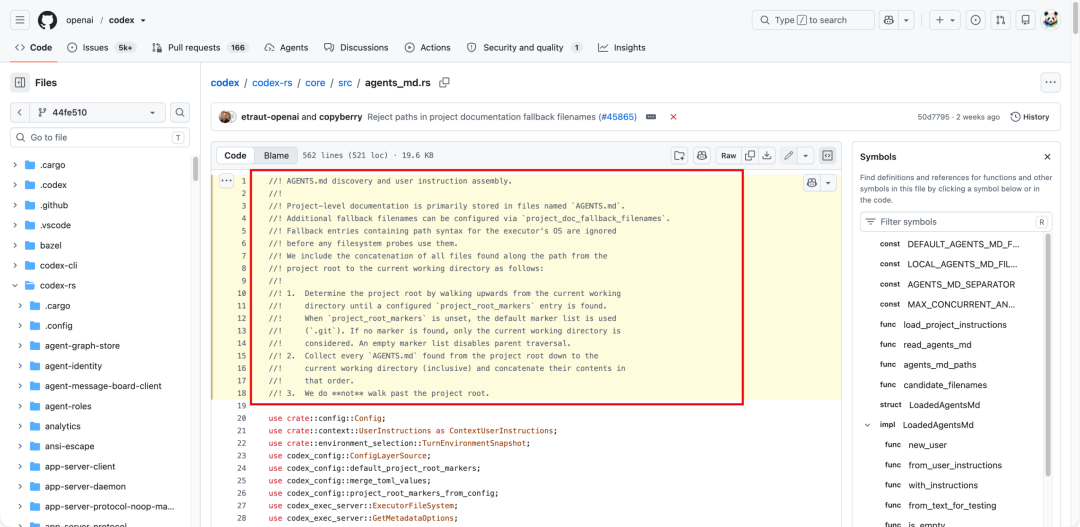Go back with the arrow beside the branch selector

pos(19,112)
